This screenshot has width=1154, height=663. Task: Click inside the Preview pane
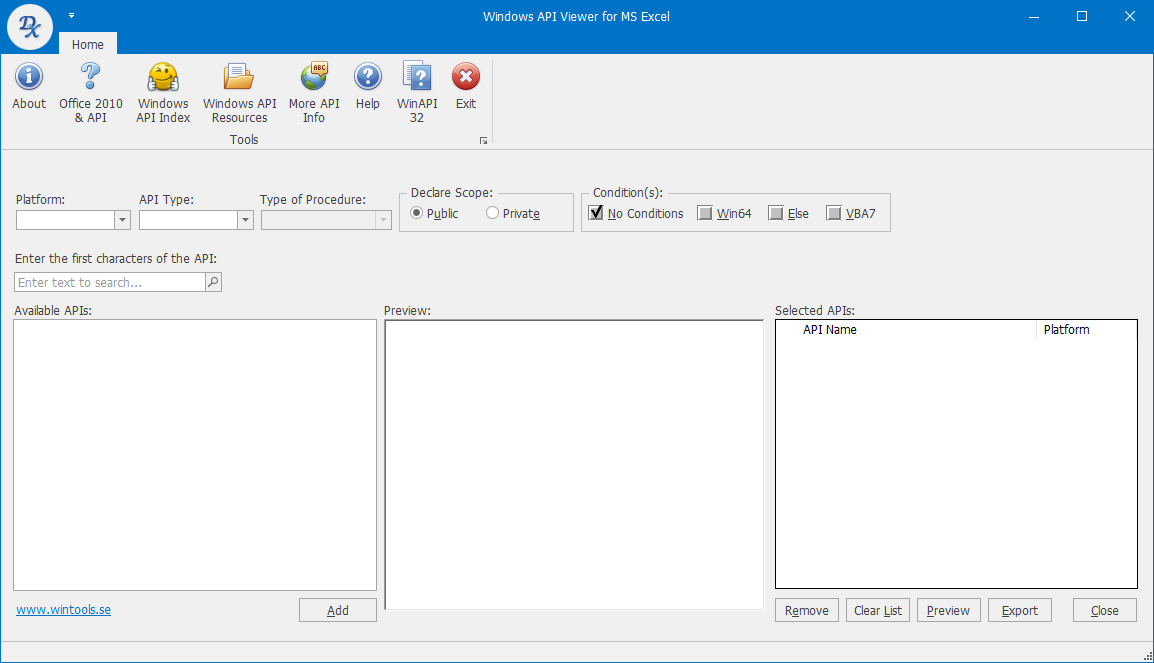(574, 465)
